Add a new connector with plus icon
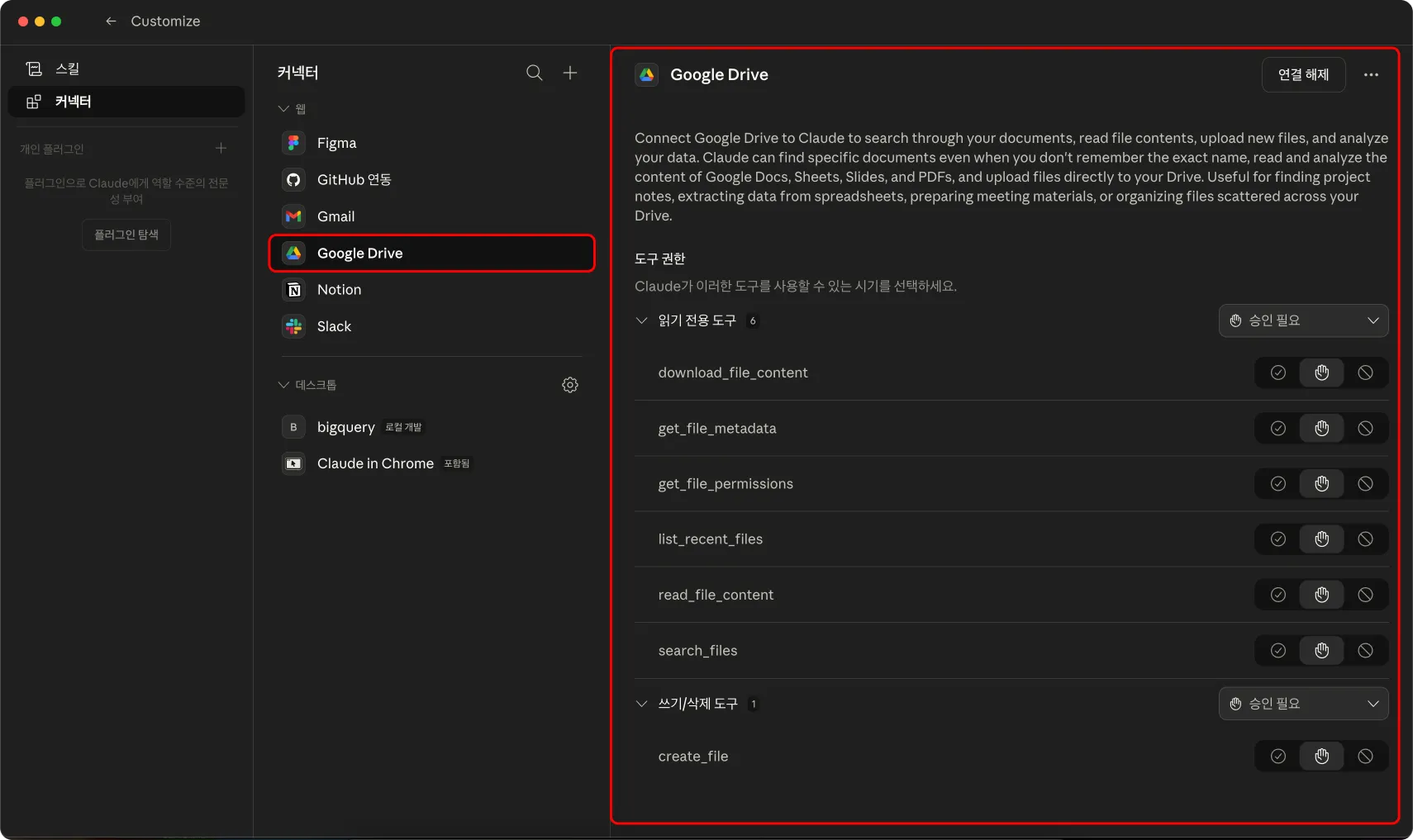 570,73
